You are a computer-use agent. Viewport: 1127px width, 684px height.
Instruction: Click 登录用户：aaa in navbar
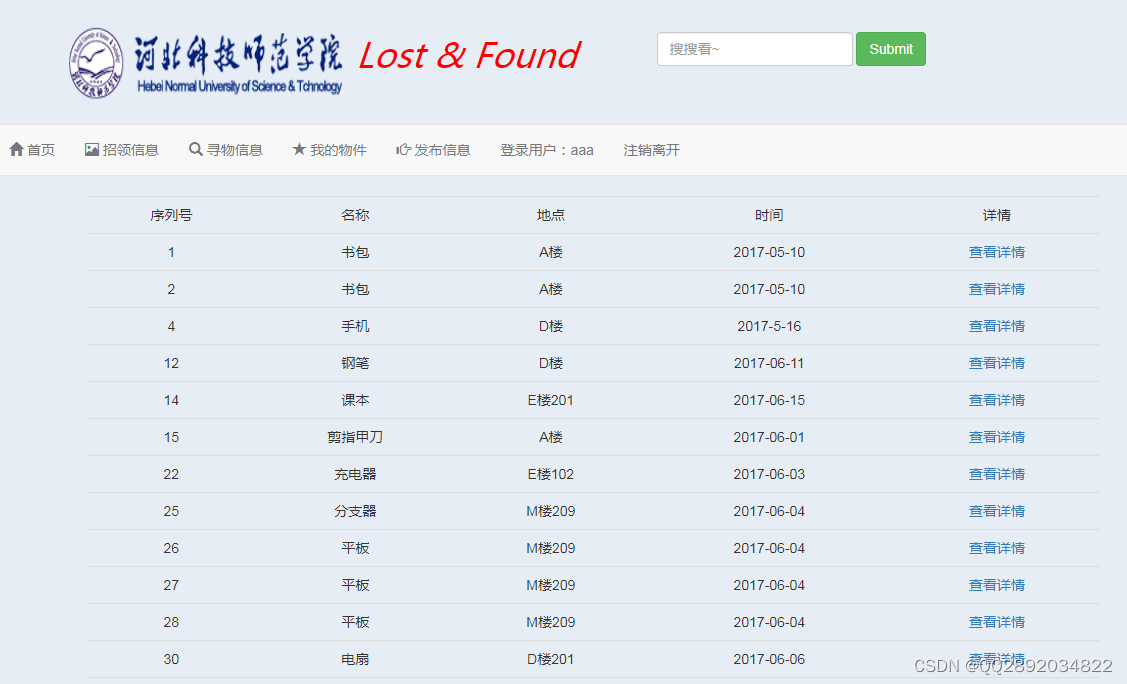click(x=547, y=150)
